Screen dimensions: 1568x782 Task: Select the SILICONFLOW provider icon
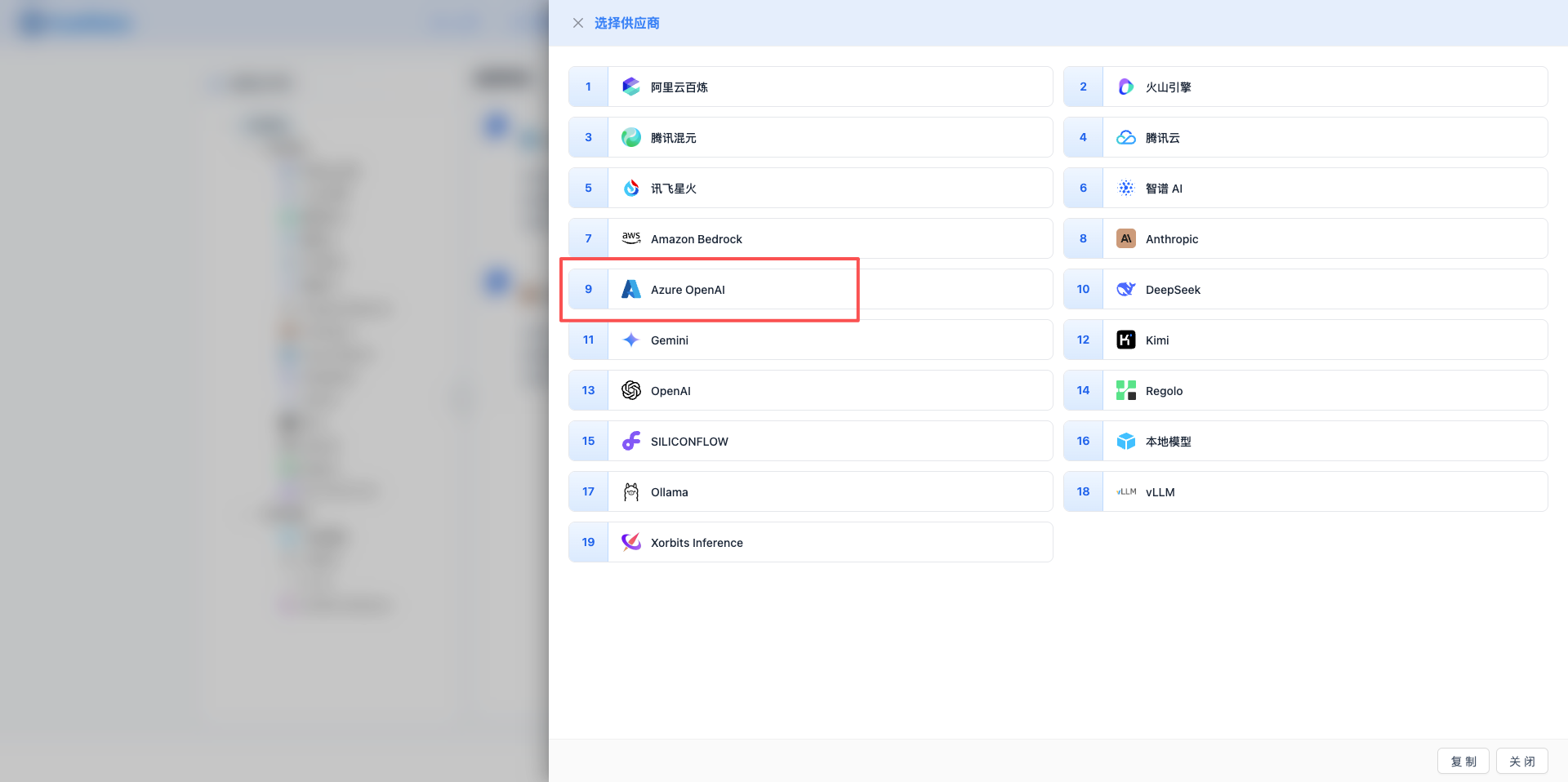630,441
